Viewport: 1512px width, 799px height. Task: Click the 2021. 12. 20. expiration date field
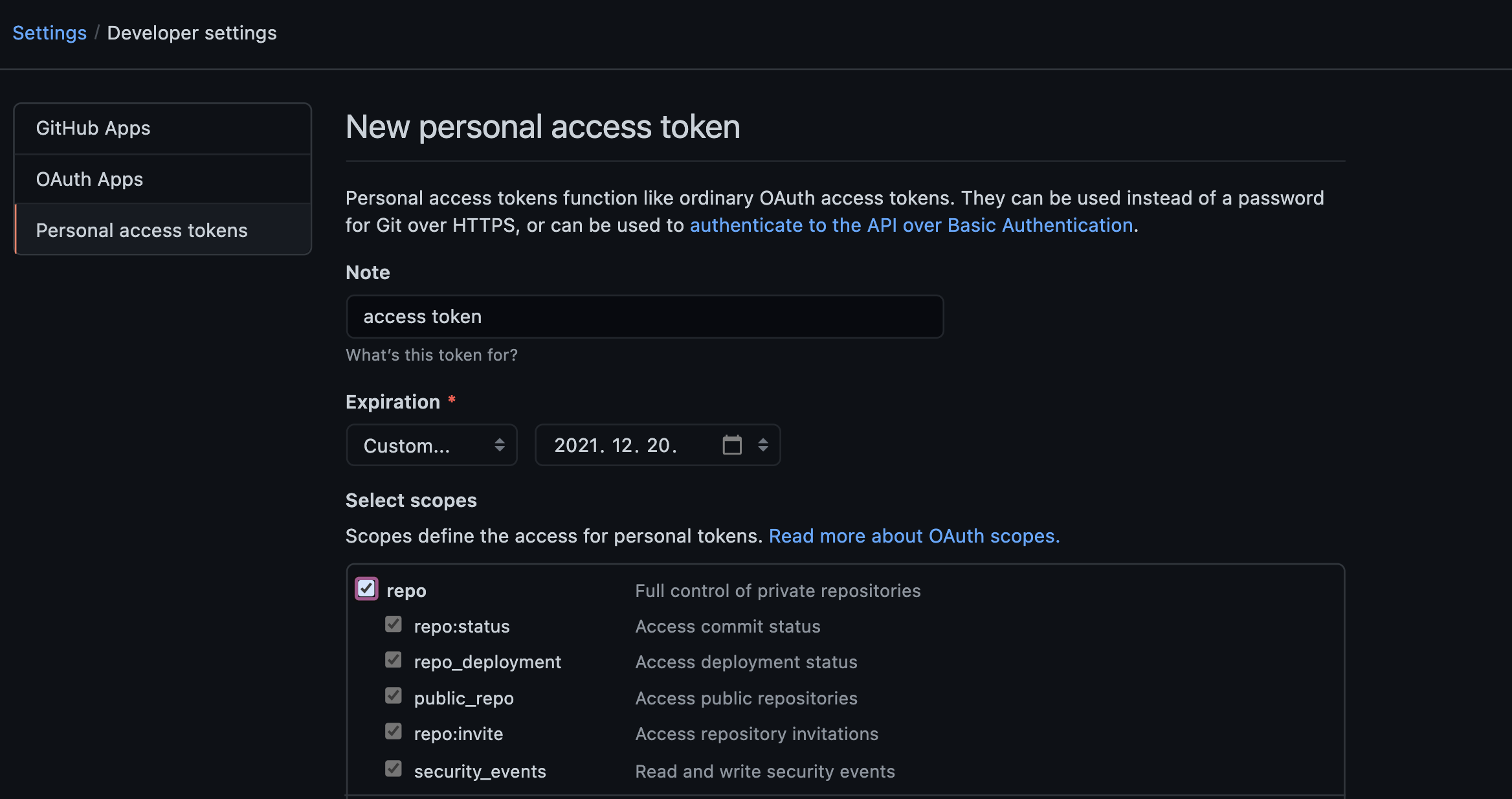pos(658,445)
